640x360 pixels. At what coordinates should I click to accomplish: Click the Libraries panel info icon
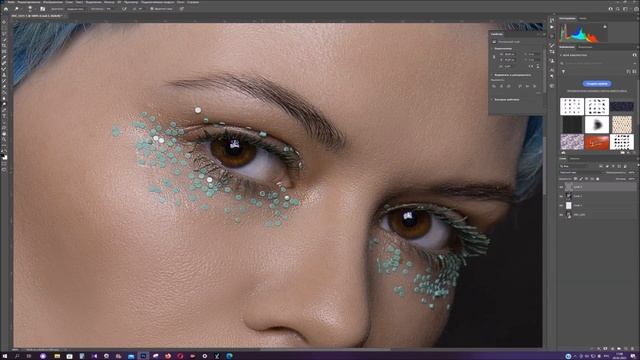tap(634, 55)
